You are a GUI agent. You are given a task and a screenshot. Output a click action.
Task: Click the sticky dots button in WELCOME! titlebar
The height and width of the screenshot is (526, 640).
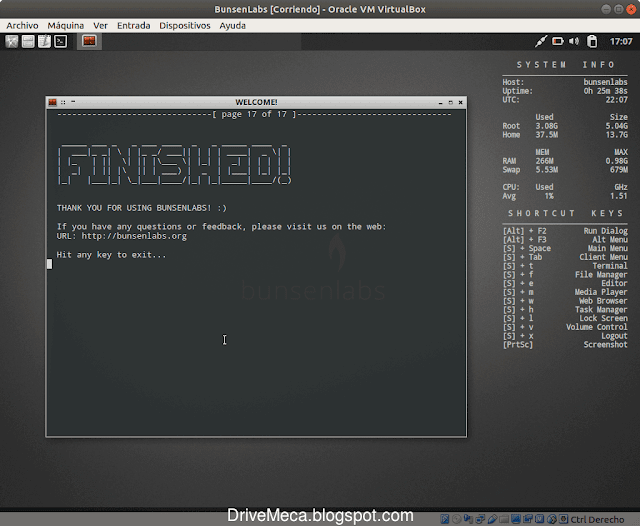click(63, 102)
